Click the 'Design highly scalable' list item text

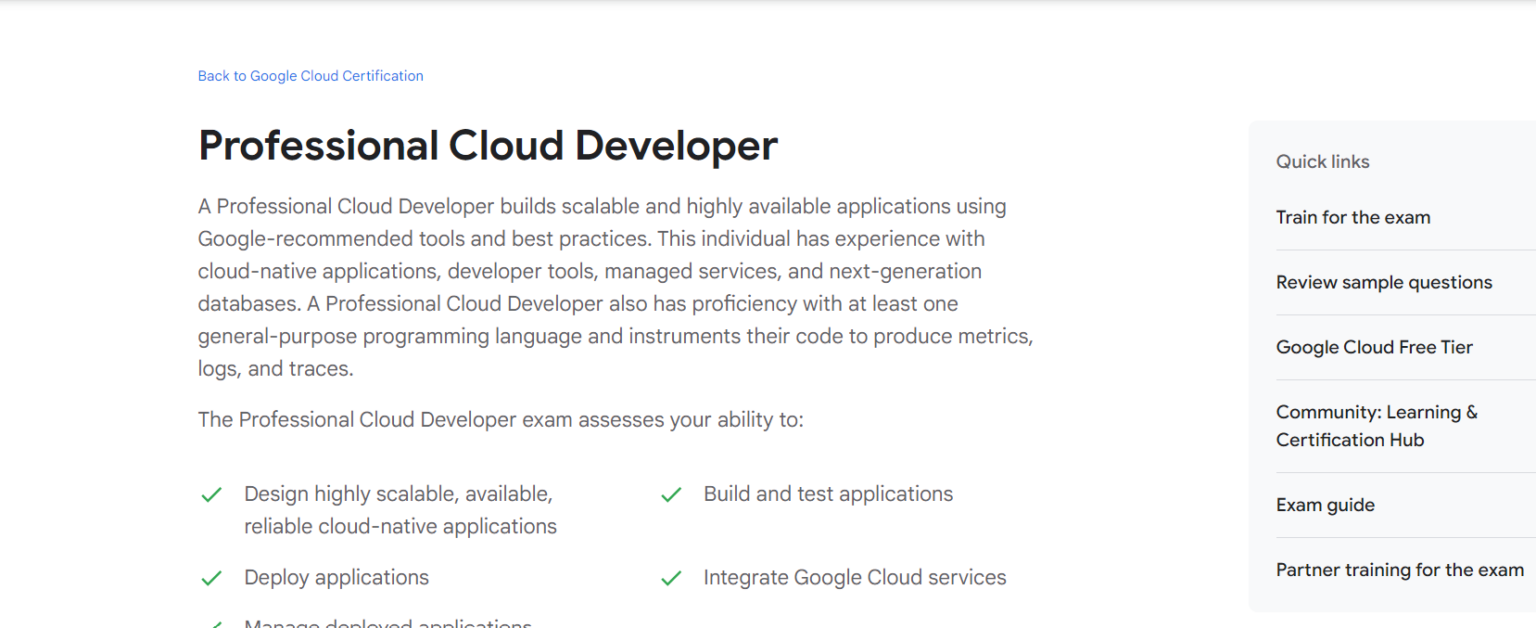pos(399,509)
